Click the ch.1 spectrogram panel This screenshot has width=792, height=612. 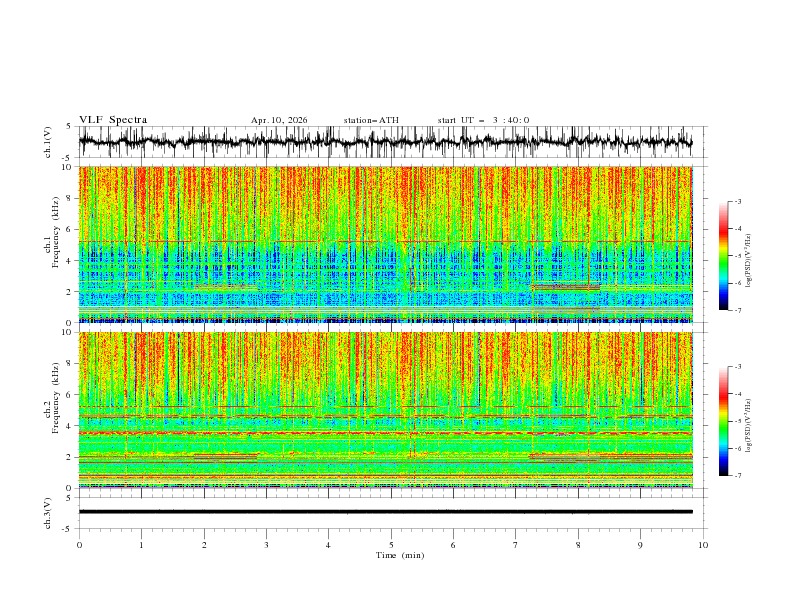[x=386, y=244]
